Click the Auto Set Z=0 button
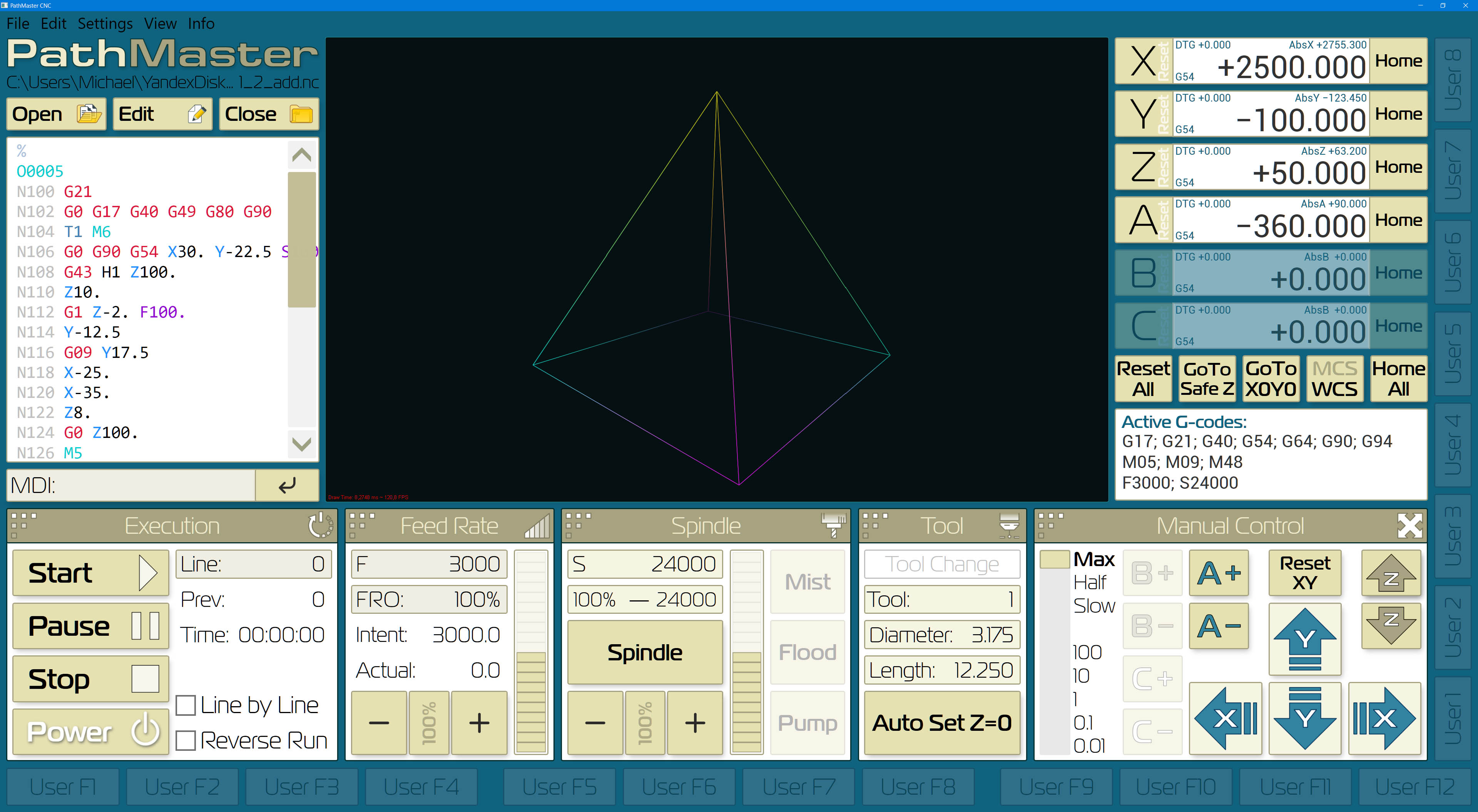This screenshot has width=1478, height=812. click(x=941, y=722)
